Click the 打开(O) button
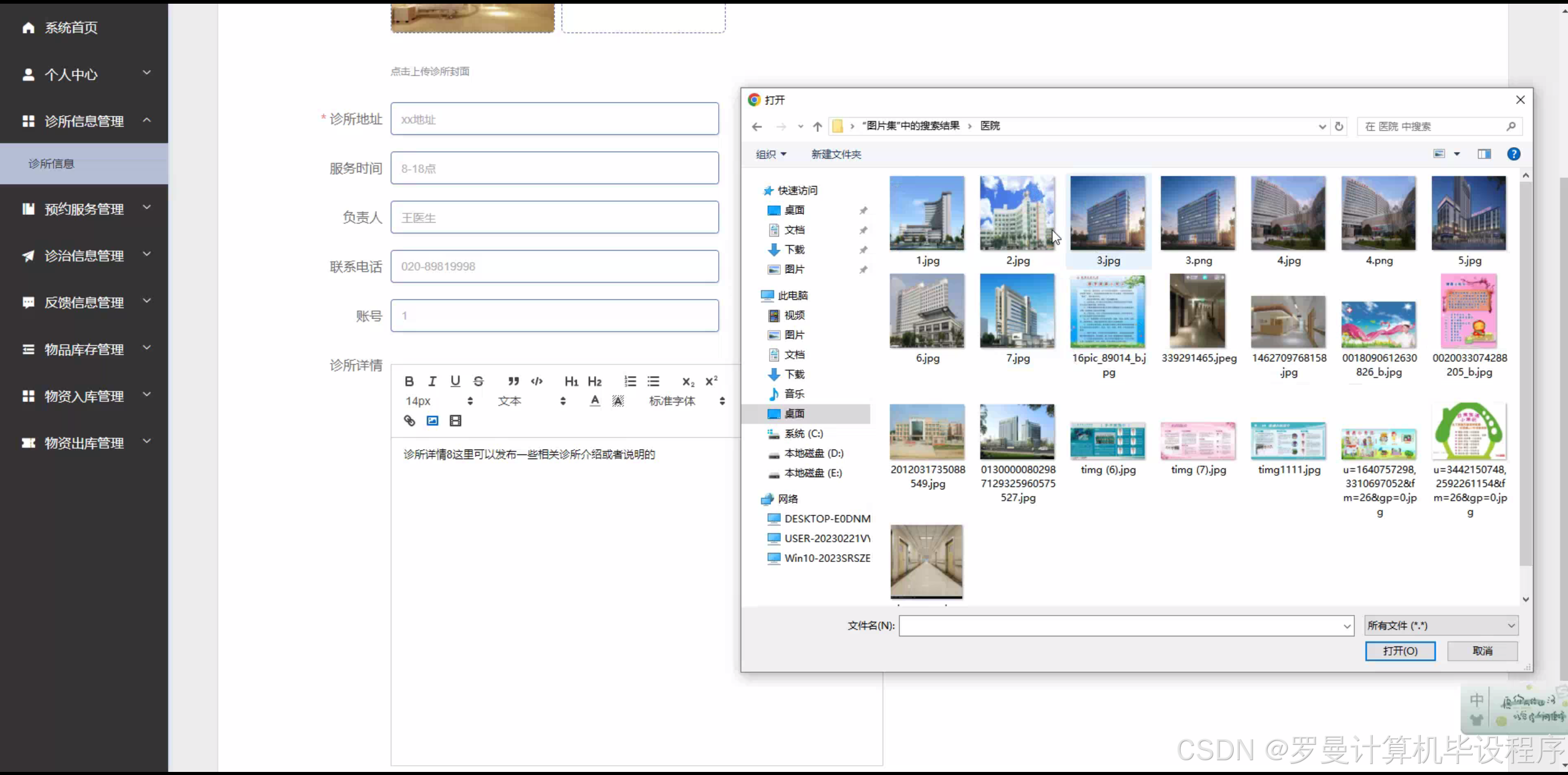1568x775 pixels. point(1400,651)
